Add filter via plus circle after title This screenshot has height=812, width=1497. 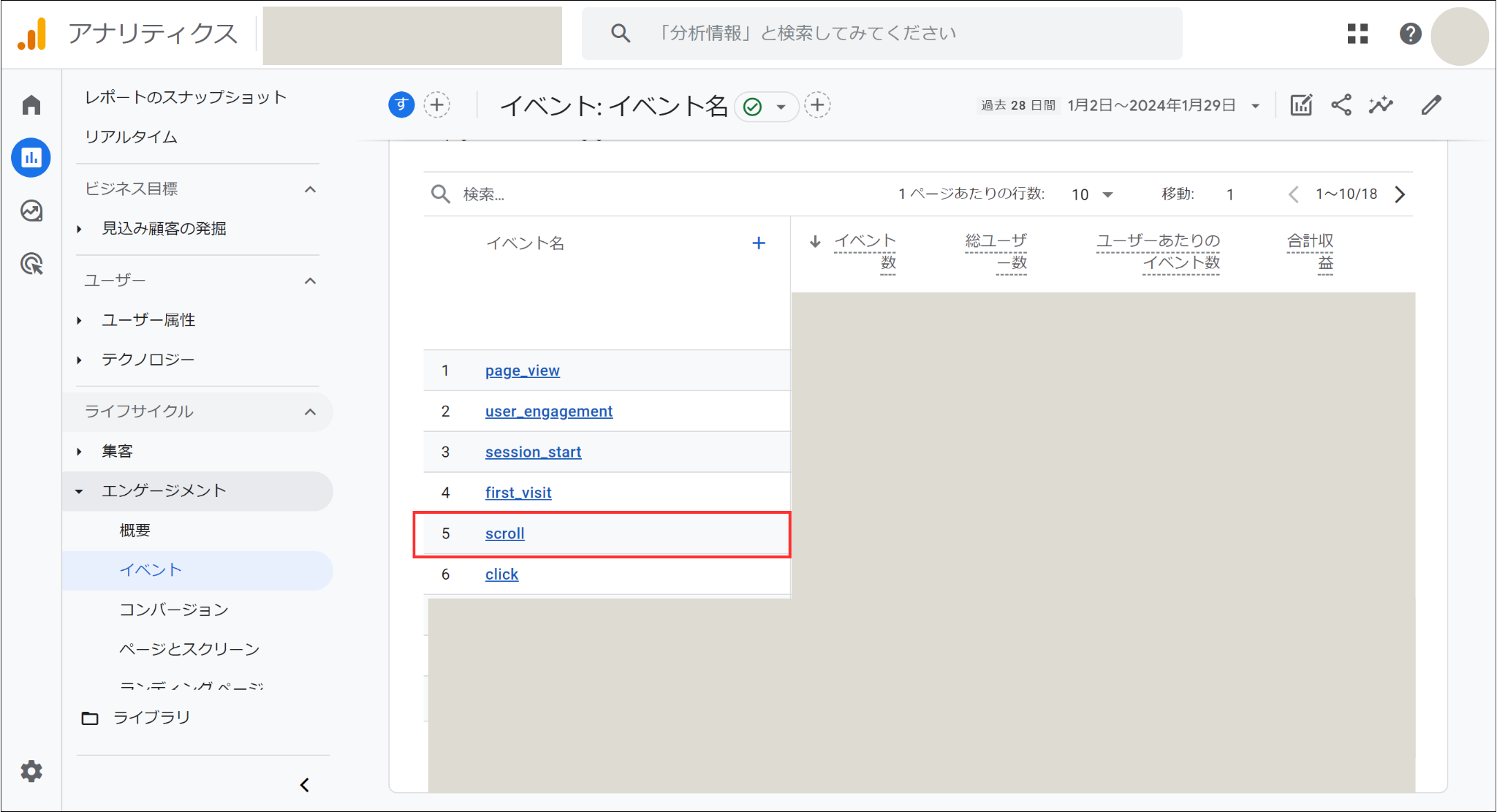click(817, 105)
